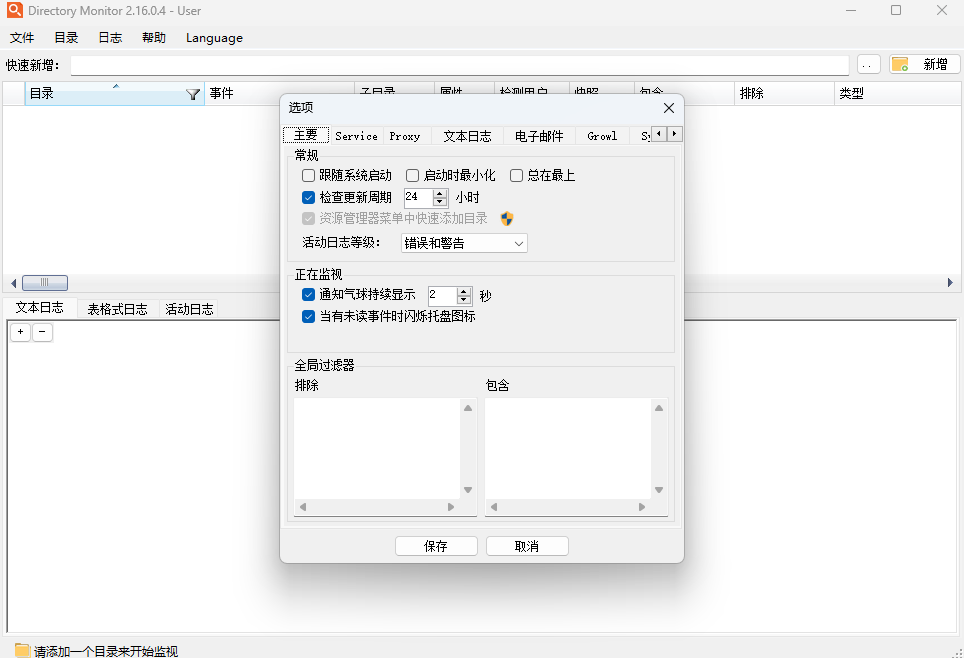Click the folder icon on 新增 button
This screenshot has height=658, width=964.
[x=901, y=65]
